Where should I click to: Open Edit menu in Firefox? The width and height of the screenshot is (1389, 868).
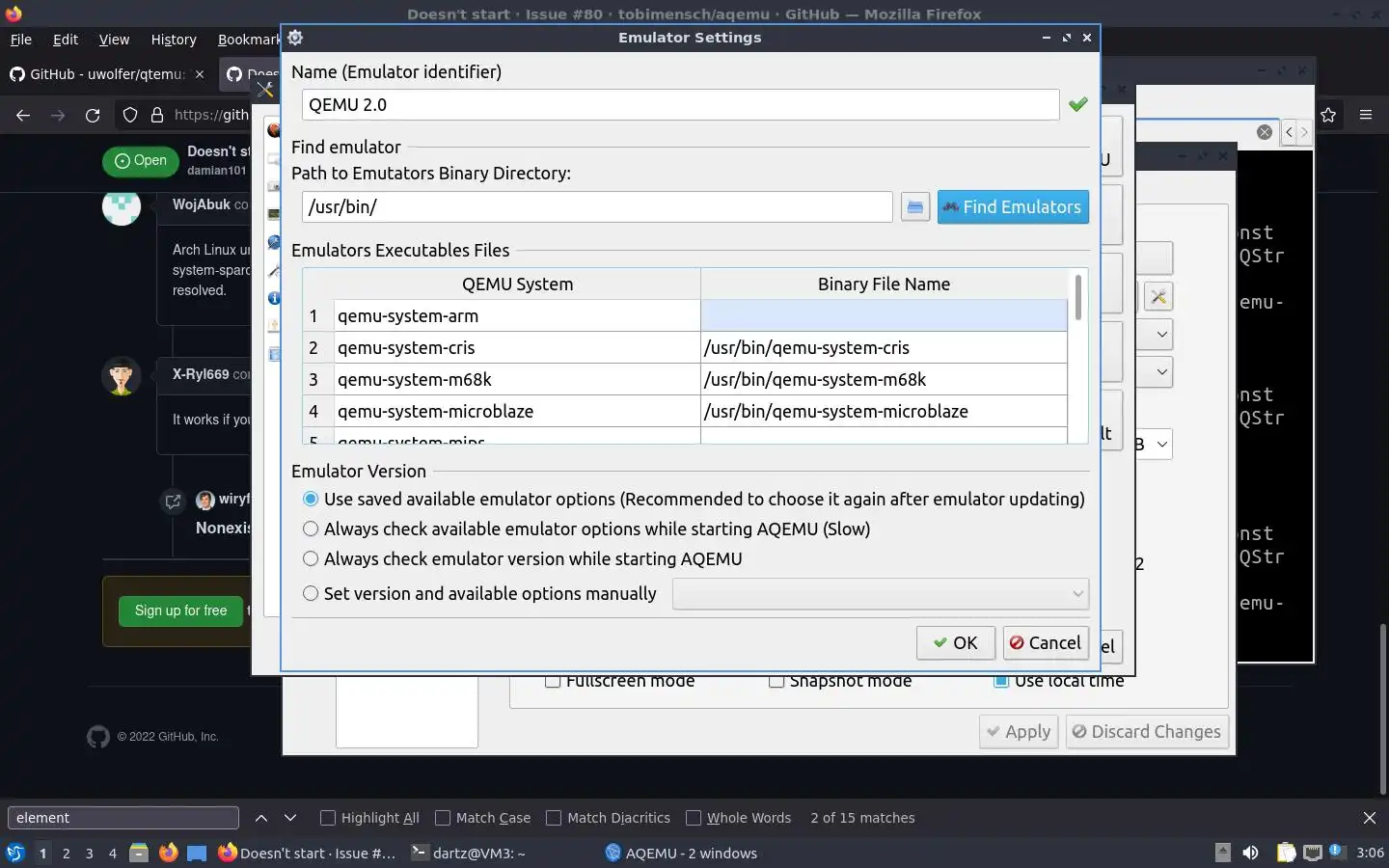pos(66,40)
